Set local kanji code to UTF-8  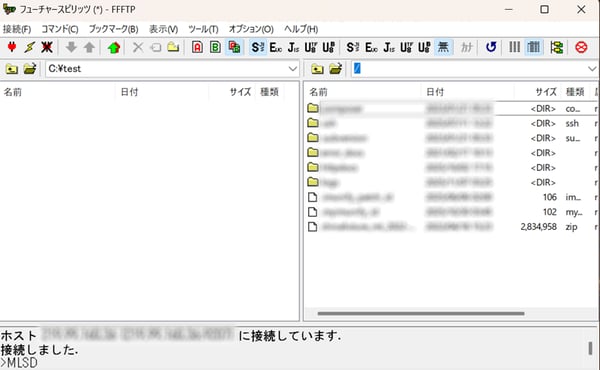pyautogui.click(x=311, y=47)
